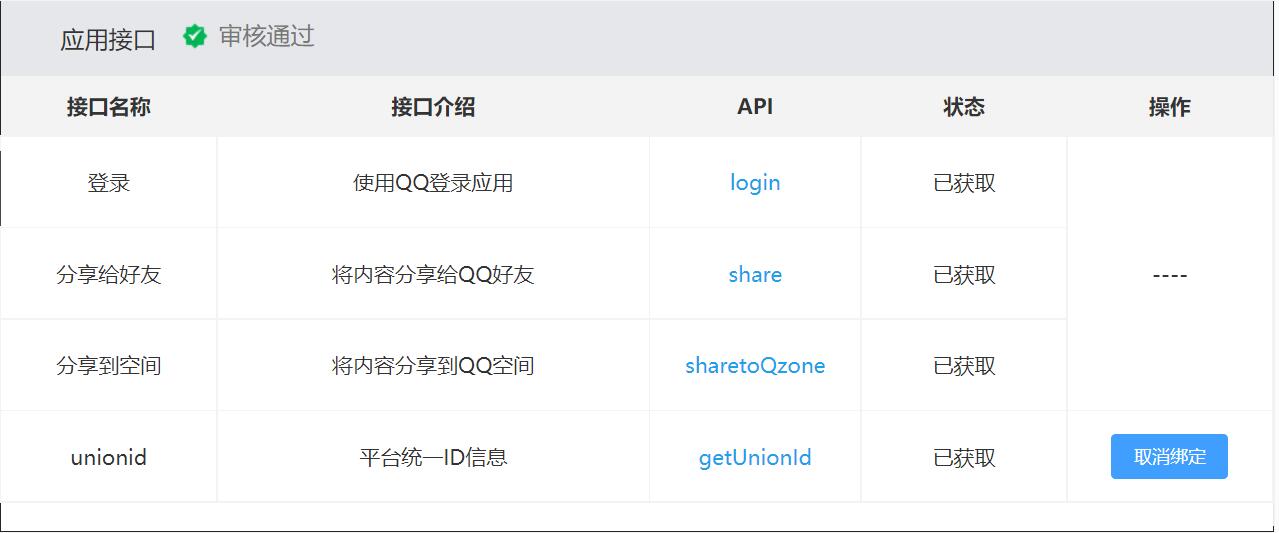This screenshot has width=1279, height=533.
Task: Open the login API link
Action: [755, 183]
